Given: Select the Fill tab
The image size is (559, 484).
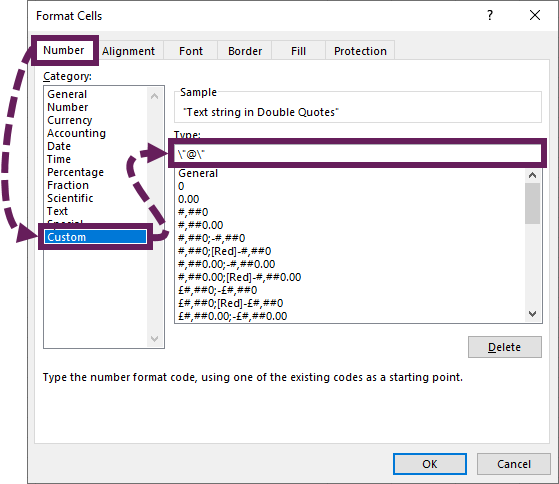Looking at the screenshot, I should point(298,51).
